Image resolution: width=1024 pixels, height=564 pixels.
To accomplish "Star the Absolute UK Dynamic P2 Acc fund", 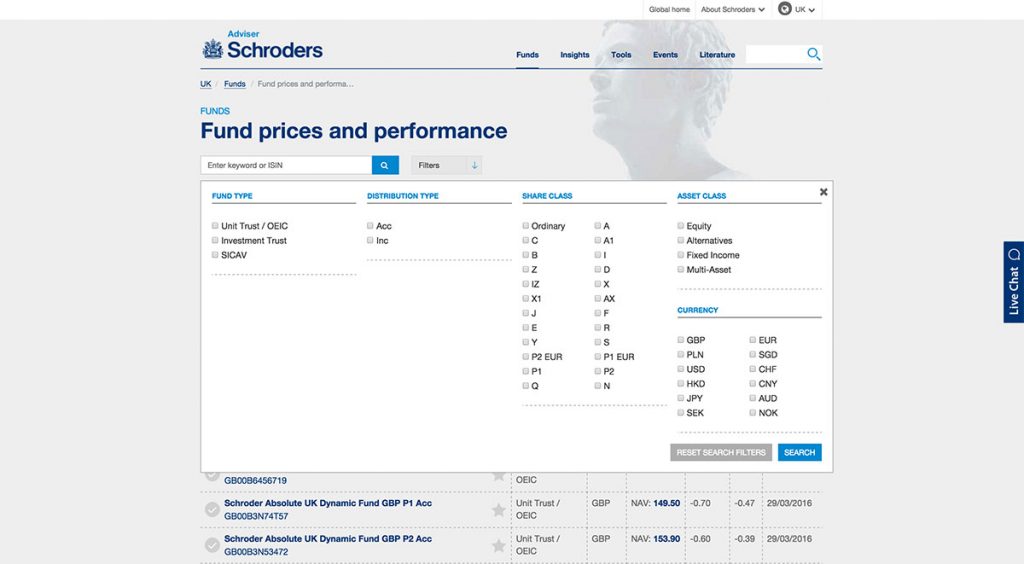I will pos(498,545).
